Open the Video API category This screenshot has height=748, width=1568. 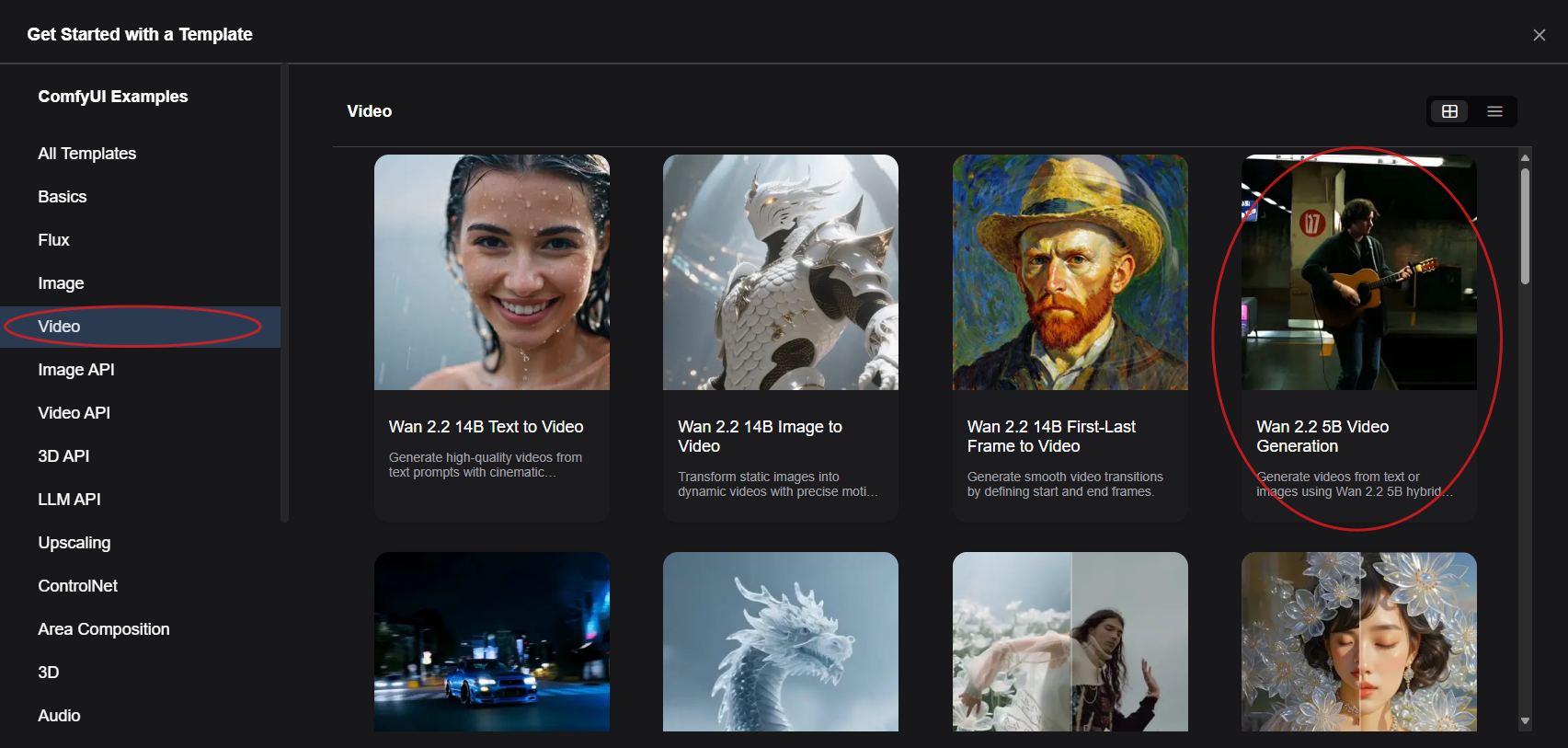140,413
